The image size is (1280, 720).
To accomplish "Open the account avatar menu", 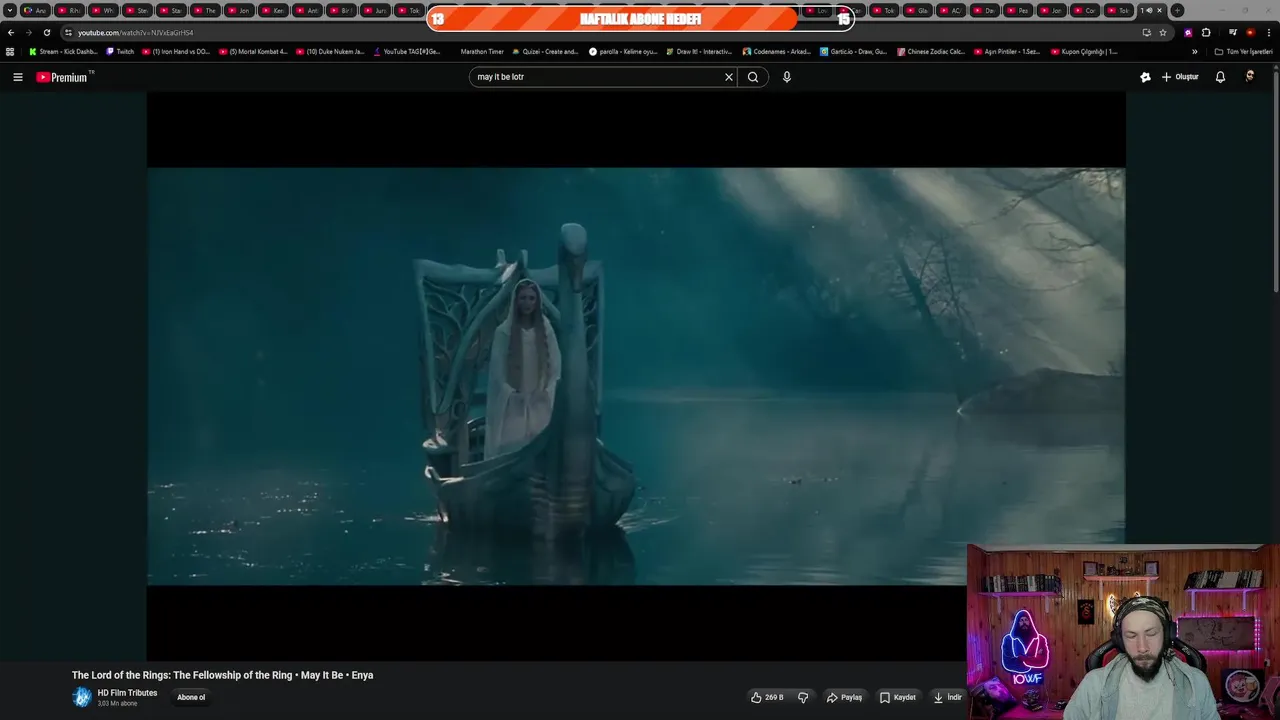I will tap(1250, 77).
